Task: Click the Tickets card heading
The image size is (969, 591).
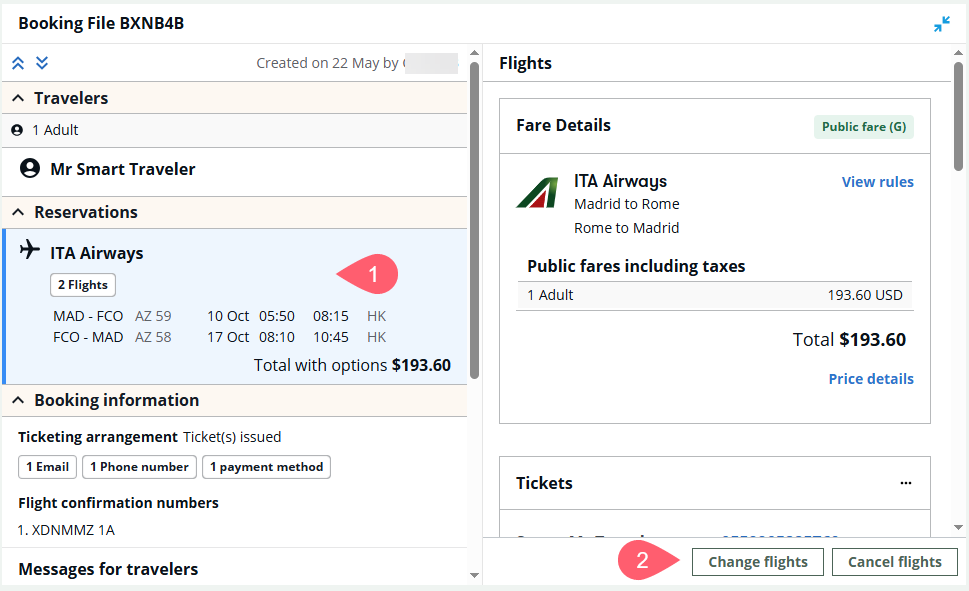Action: coord(544,483)
